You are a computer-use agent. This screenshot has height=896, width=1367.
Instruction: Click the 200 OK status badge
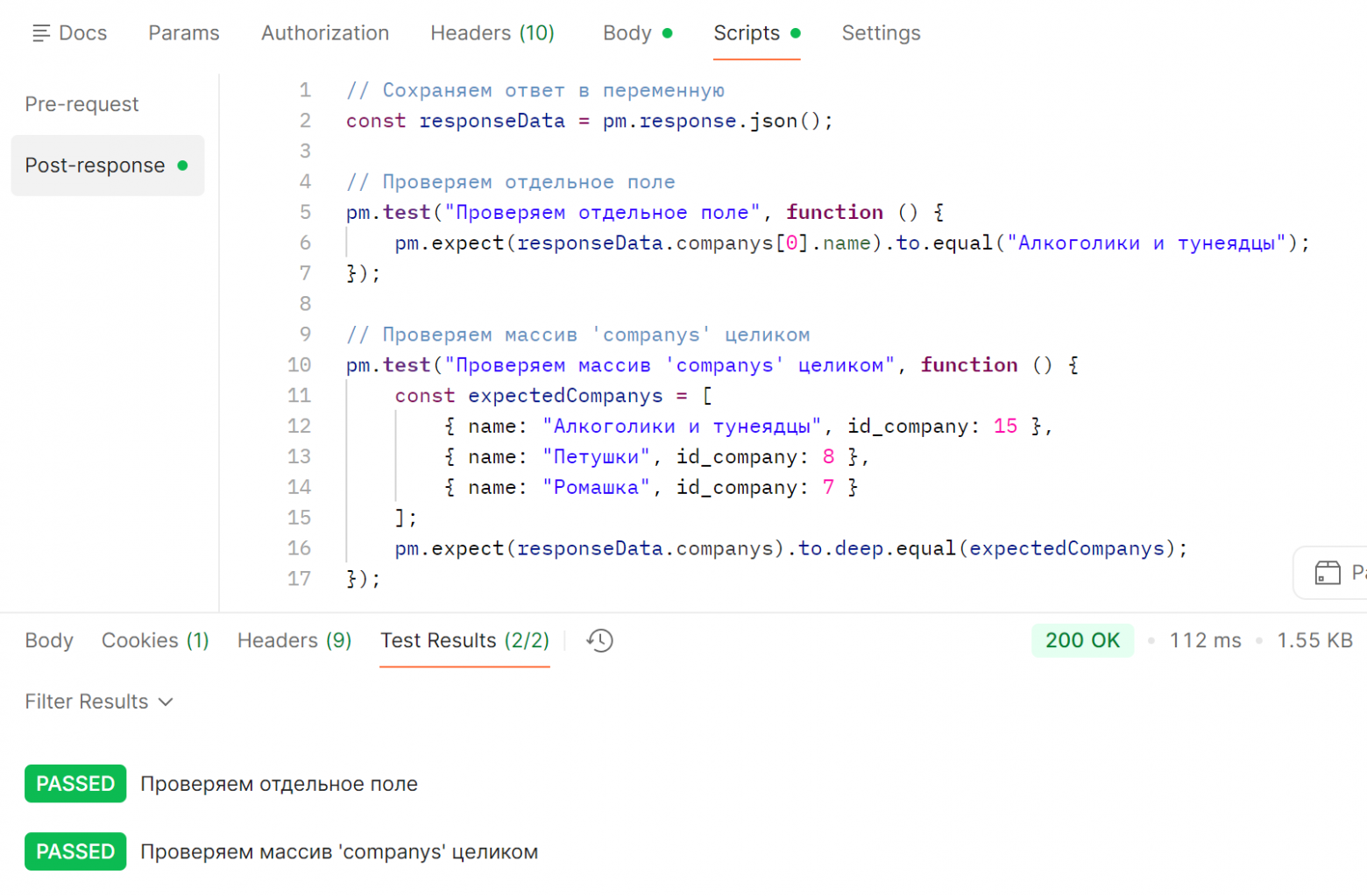point(1082,640)
